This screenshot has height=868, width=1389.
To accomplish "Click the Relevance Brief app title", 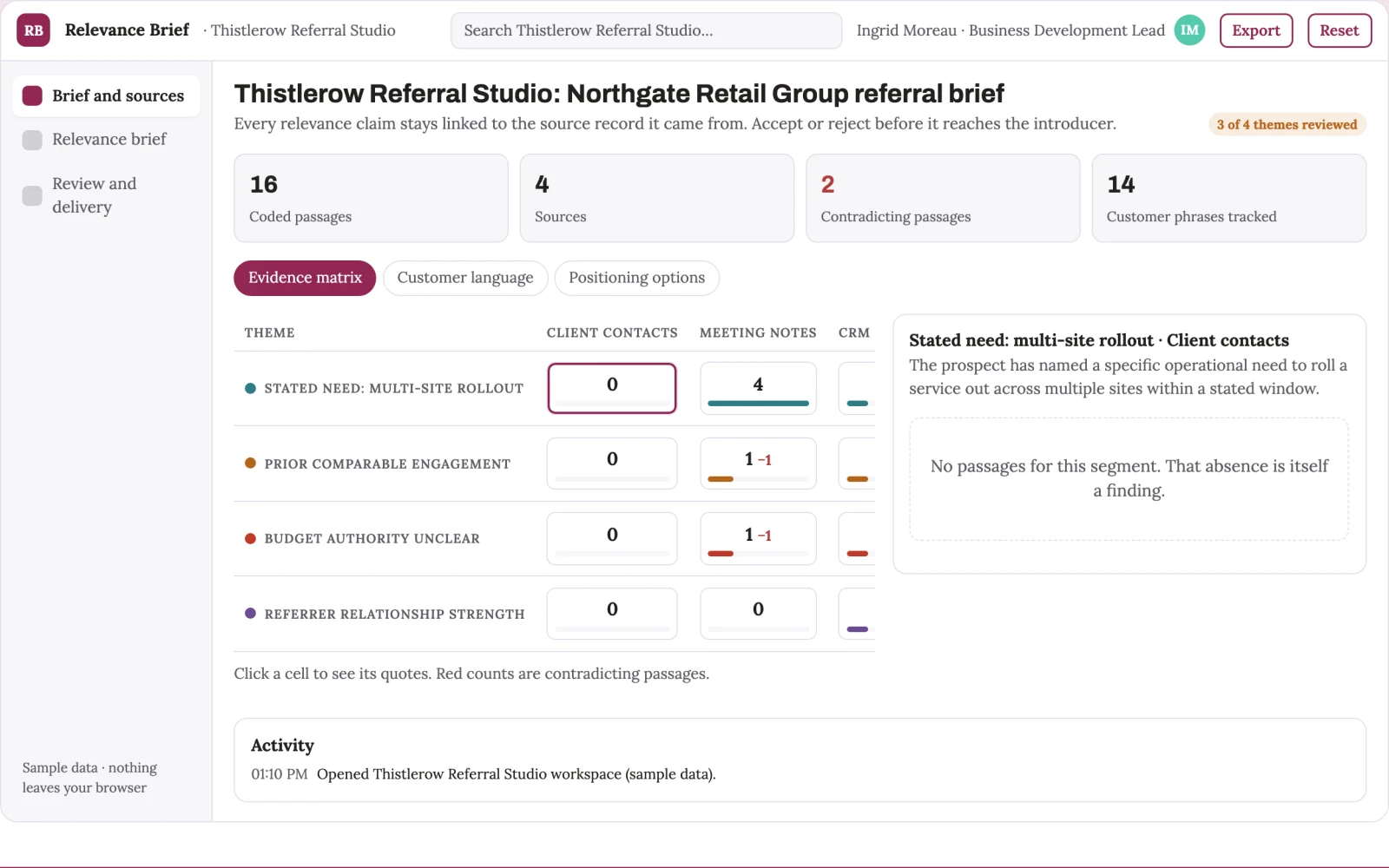I will coord(127,30).
